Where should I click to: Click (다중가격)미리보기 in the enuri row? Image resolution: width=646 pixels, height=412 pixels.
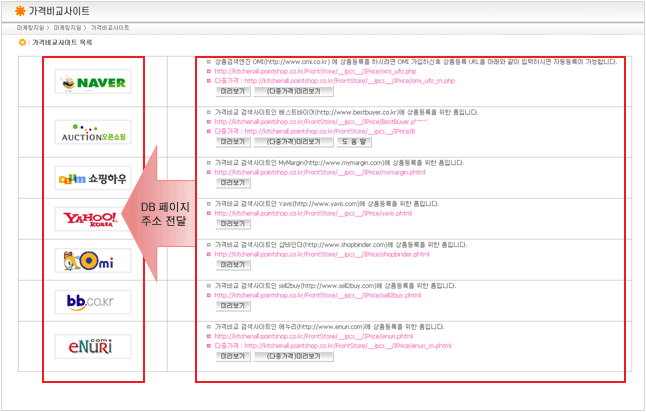coord(293,356)
